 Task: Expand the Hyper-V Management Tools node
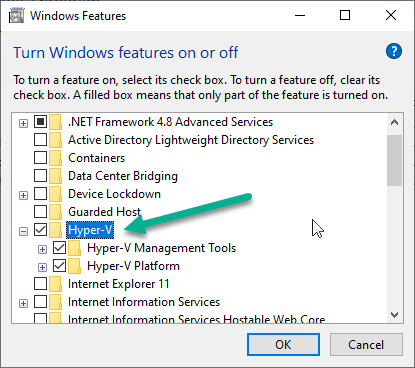pos(42,249)
